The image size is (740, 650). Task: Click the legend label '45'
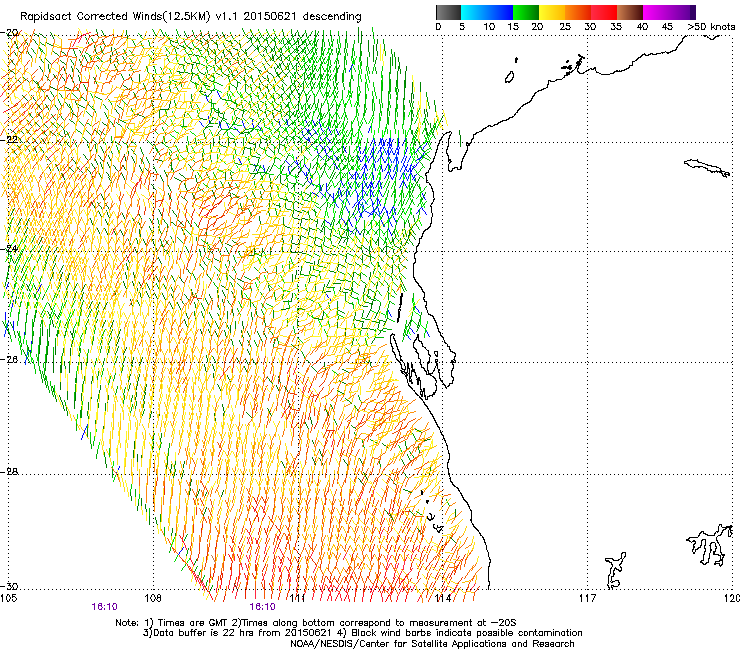click(x=667, y=27)
